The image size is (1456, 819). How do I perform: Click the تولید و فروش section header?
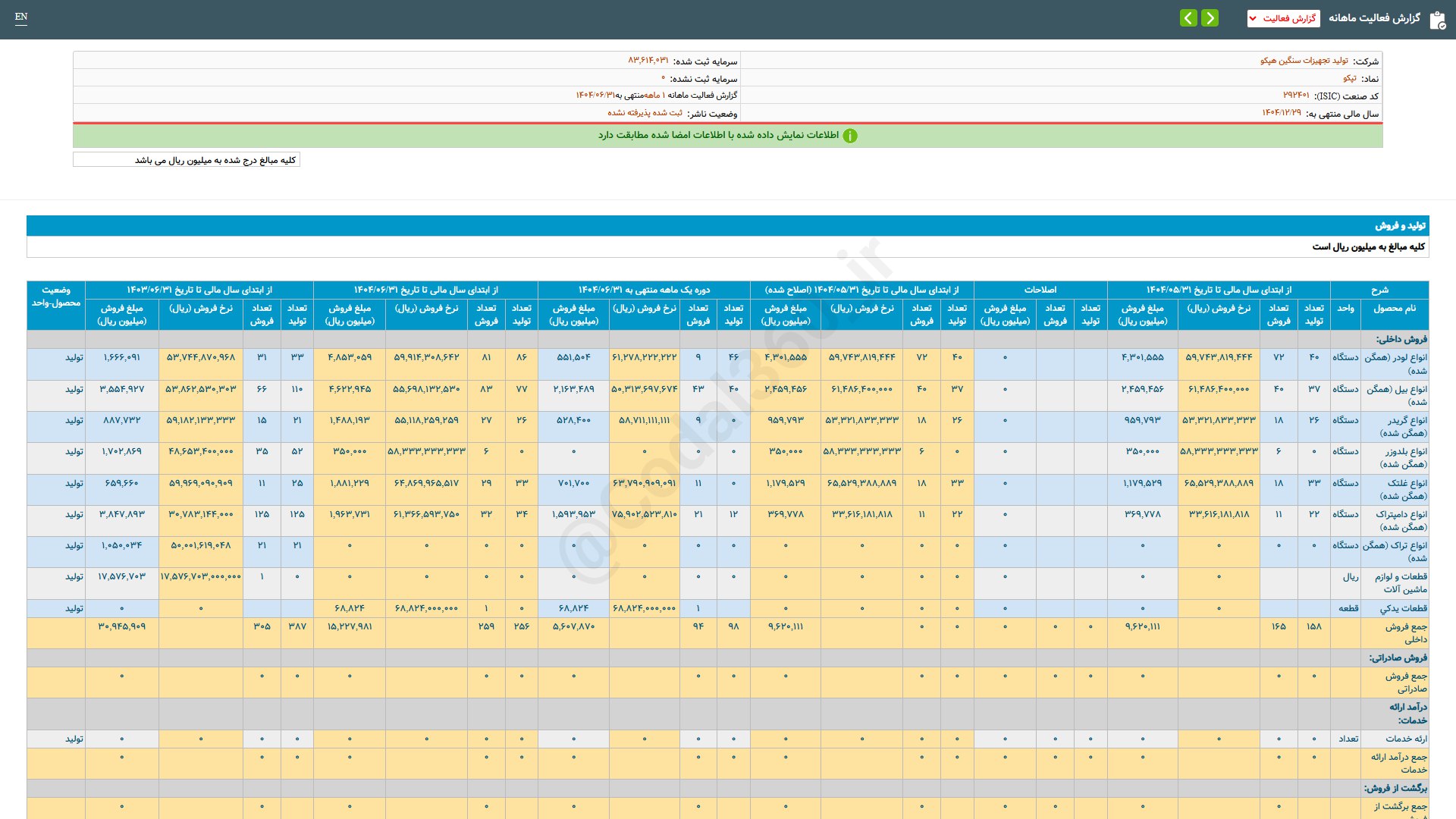click(x=1400, y=226)
